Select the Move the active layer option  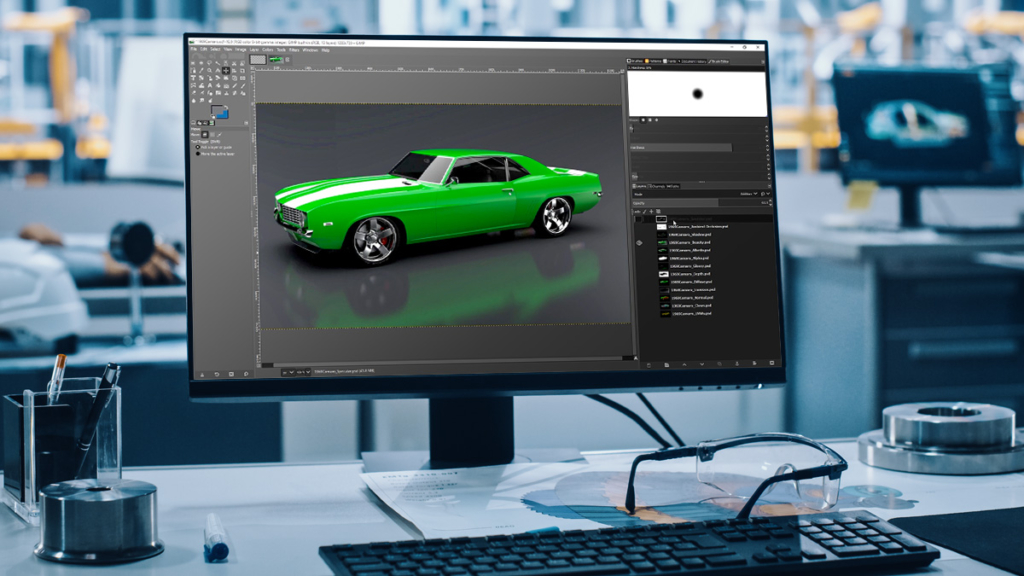point(200,152)
